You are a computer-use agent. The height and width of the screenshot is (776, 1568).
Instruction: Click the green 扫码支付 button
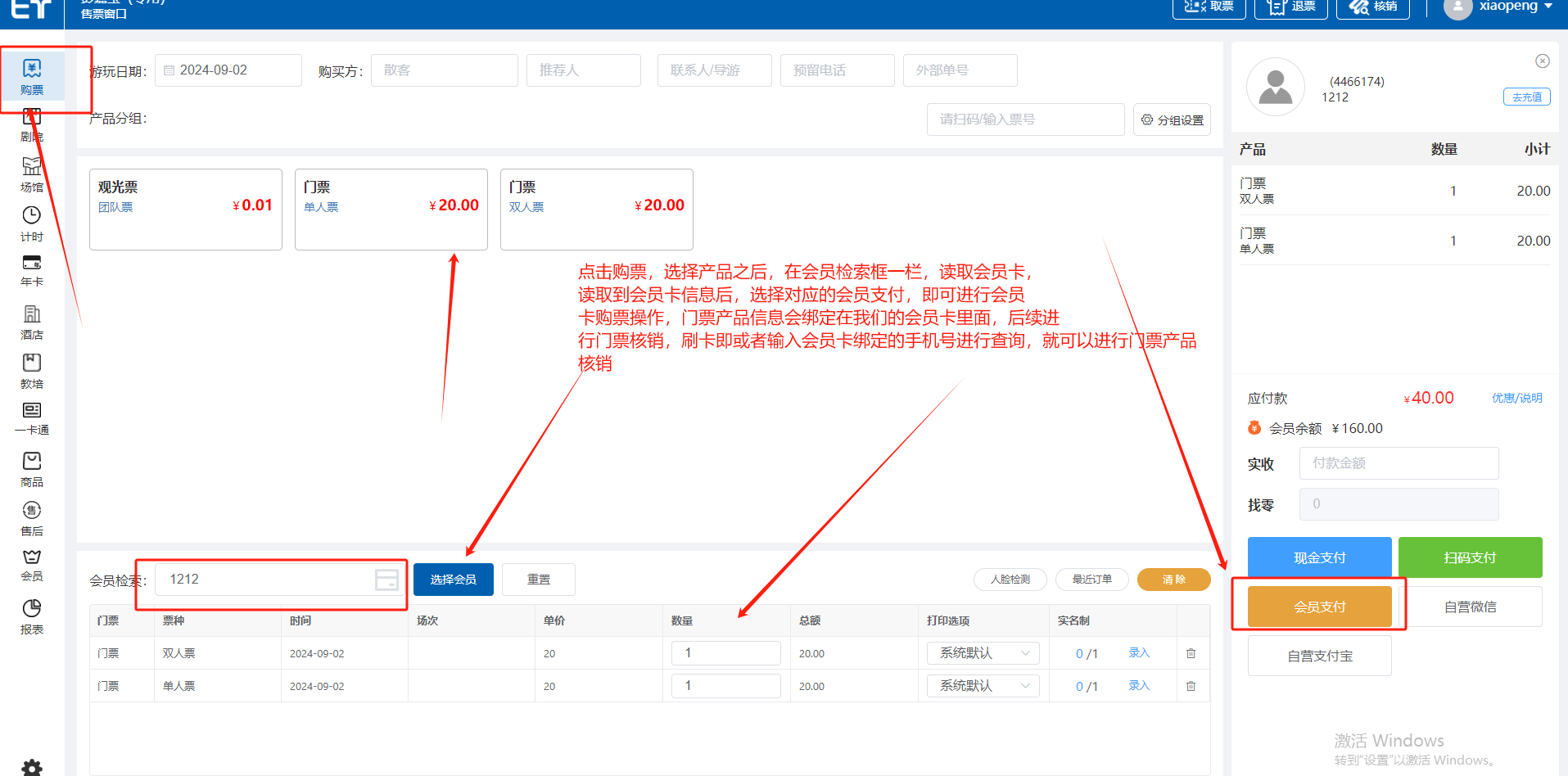pos(1470,557)
